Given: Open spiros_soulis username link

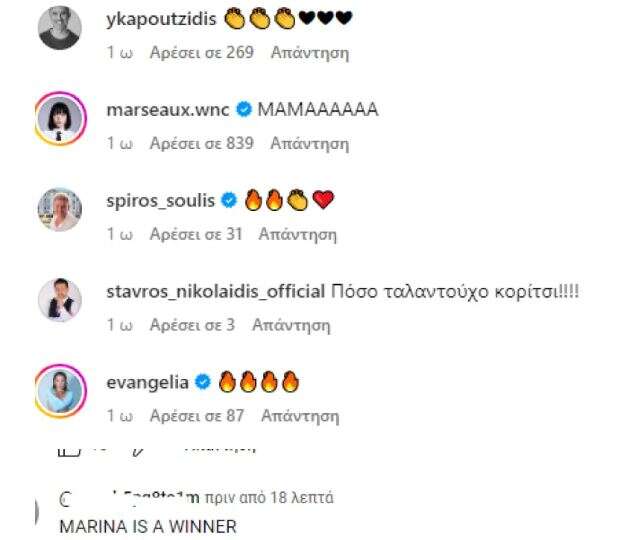Looking at the screenshot, I should [x=161, y=201].
